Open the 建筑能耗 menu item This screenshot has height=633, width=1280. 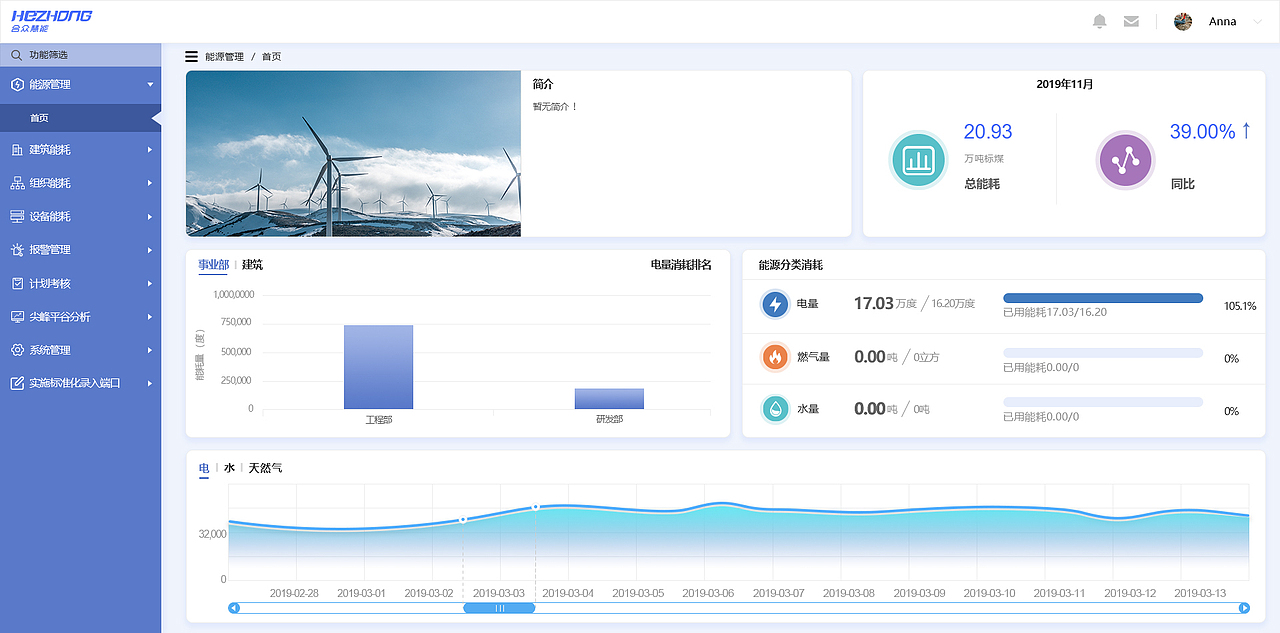click(x=80, y=150)
